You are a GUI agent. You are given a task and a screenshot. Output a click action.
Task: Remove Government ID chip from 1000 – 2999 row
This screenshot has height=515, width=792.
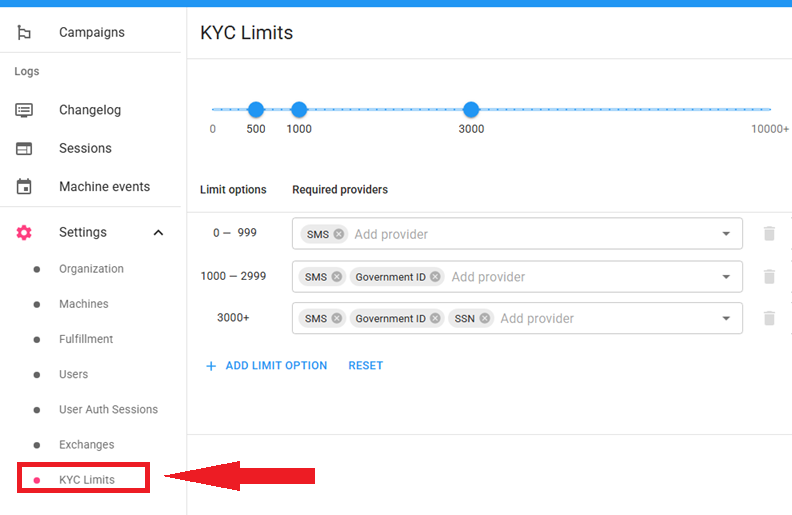pos(435,277)
